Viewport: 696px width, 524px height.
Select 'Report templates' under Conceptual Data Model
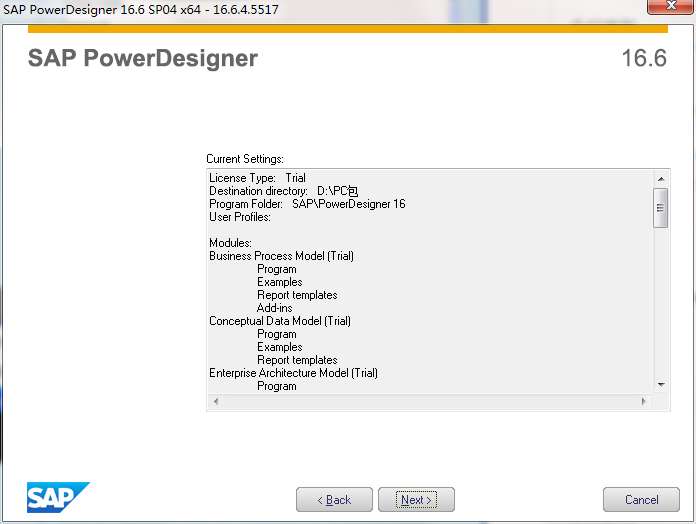click(x=297, y=360)
